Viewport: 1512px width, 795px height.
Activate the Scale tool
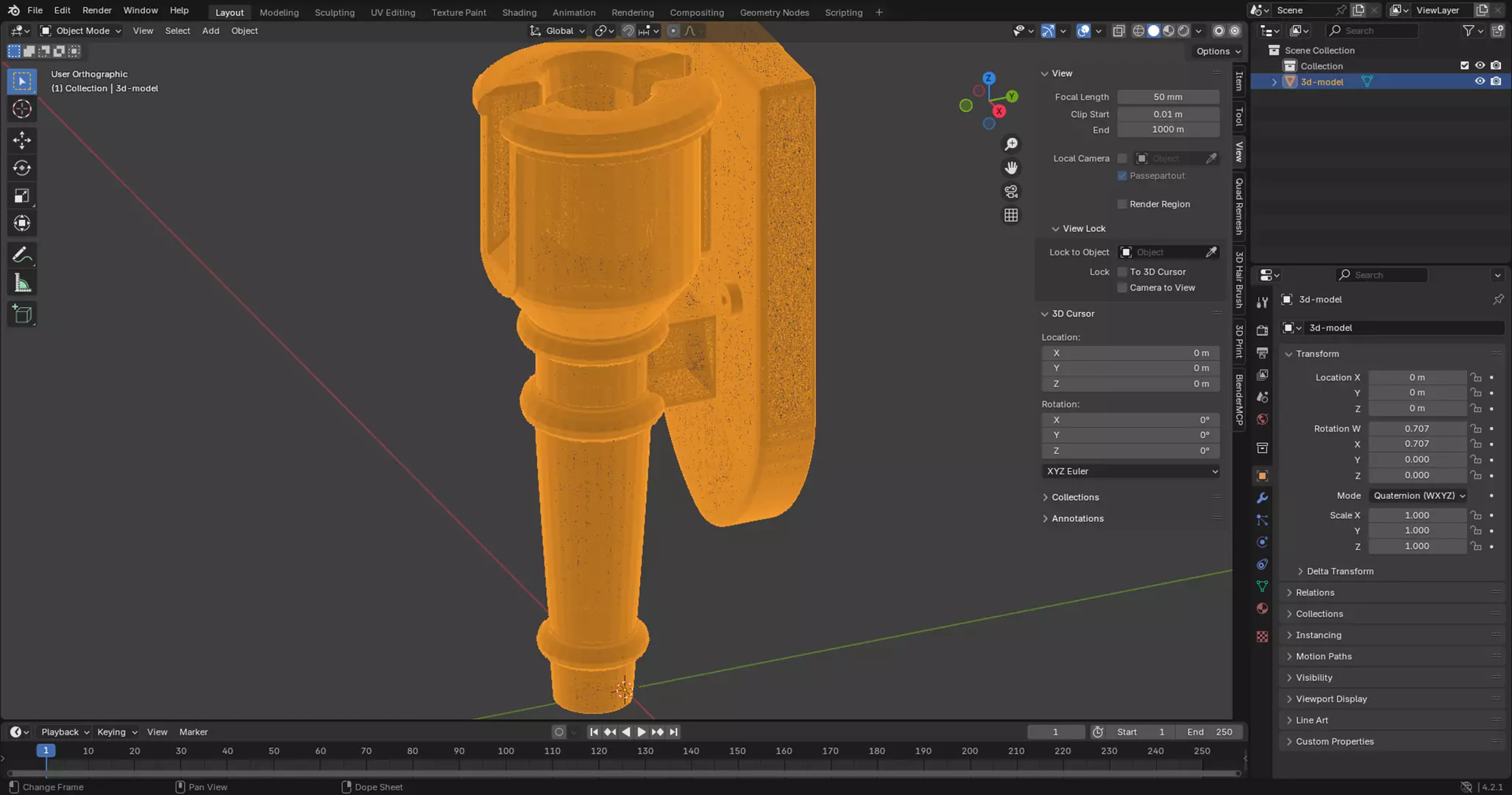[22, 195]
